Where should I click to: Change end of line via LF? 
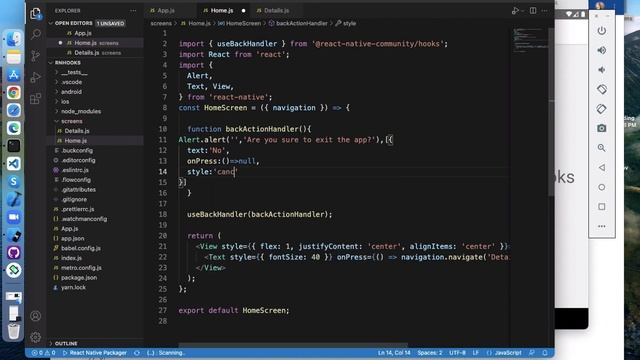tap(476, 353)
